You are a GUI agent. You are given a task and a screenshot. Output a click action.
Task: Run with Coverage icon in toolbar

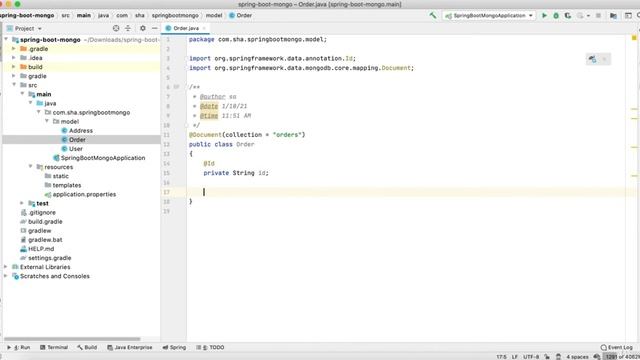pos(568,16)
